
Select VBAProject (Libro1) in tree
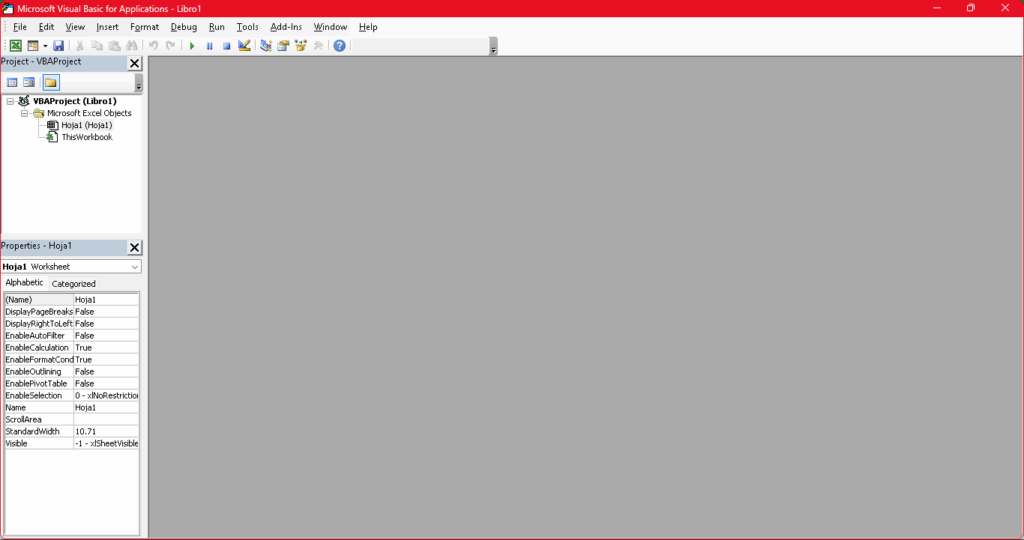pos(74,101)
